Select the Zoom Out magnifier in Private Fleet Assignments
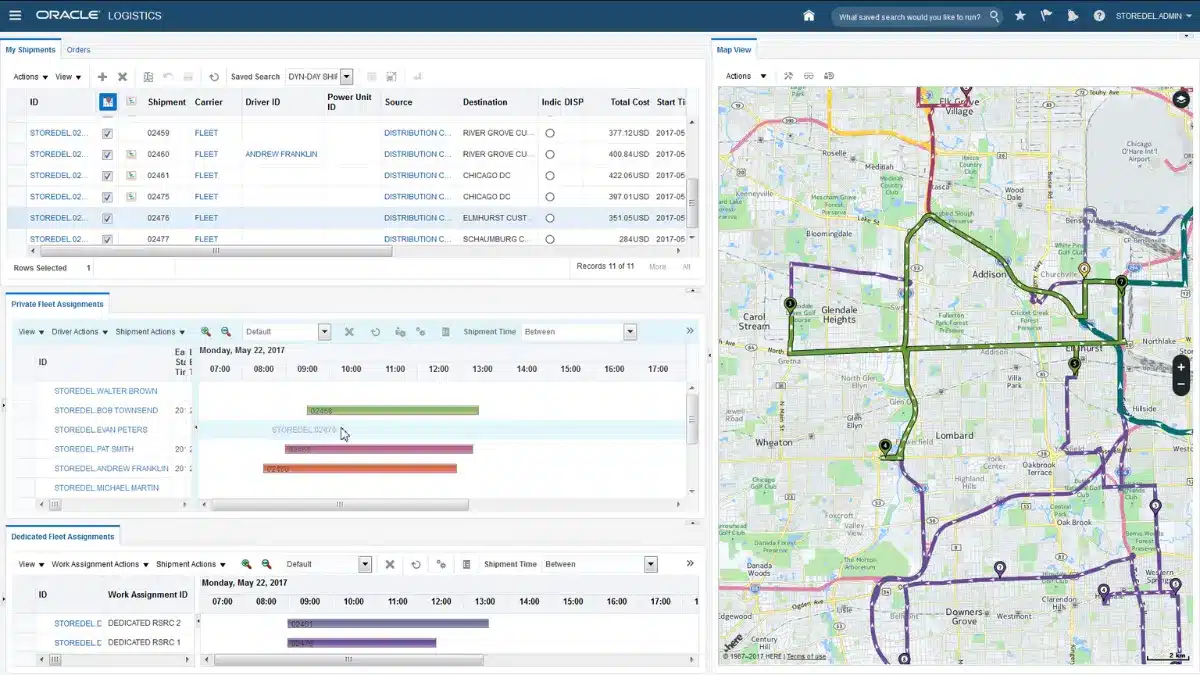Viewport: 1200px width, 675px height. (224, 332)
